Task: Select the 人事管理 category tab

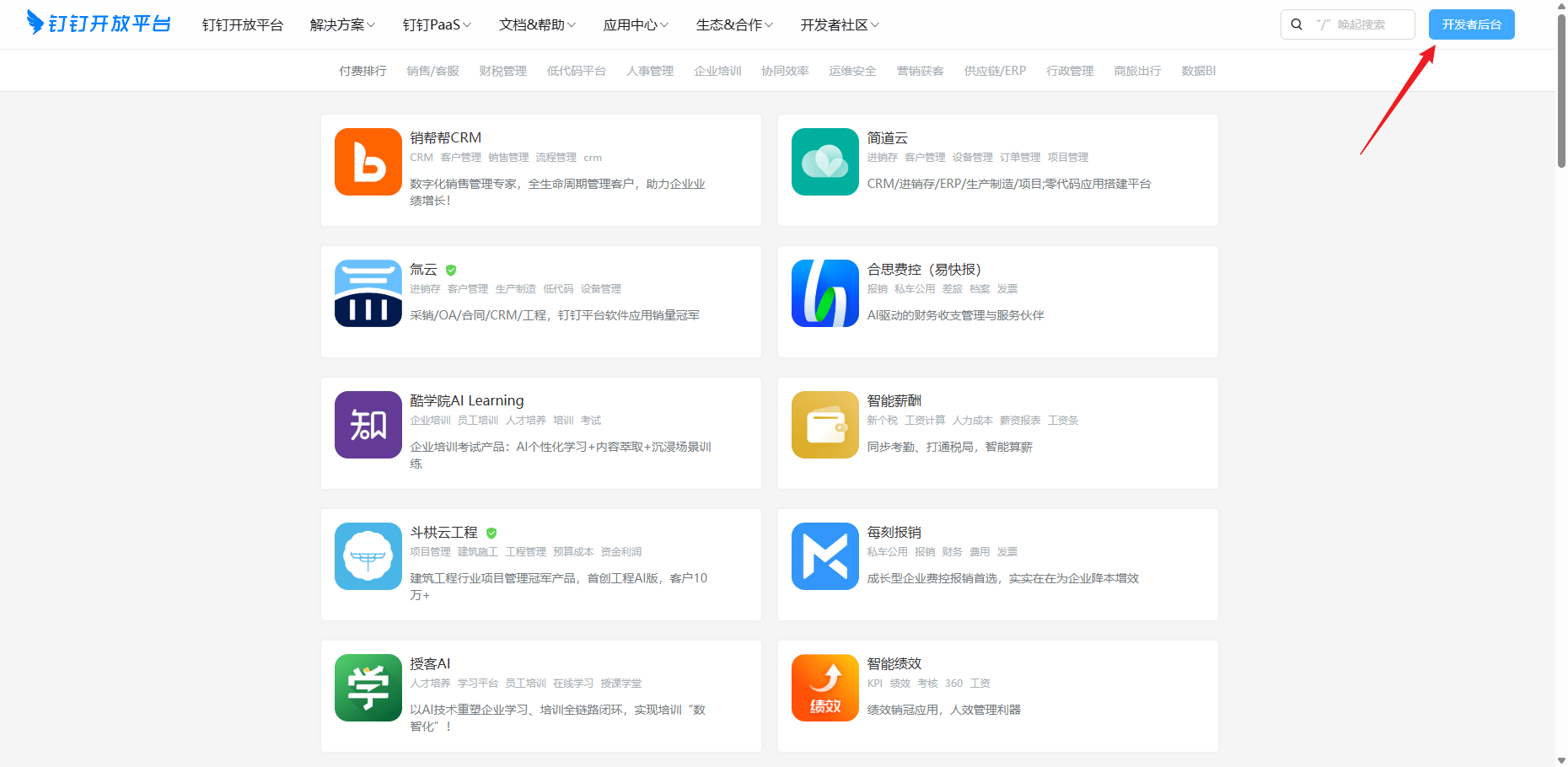Action: pyautogui.click(x=650, y=71)
